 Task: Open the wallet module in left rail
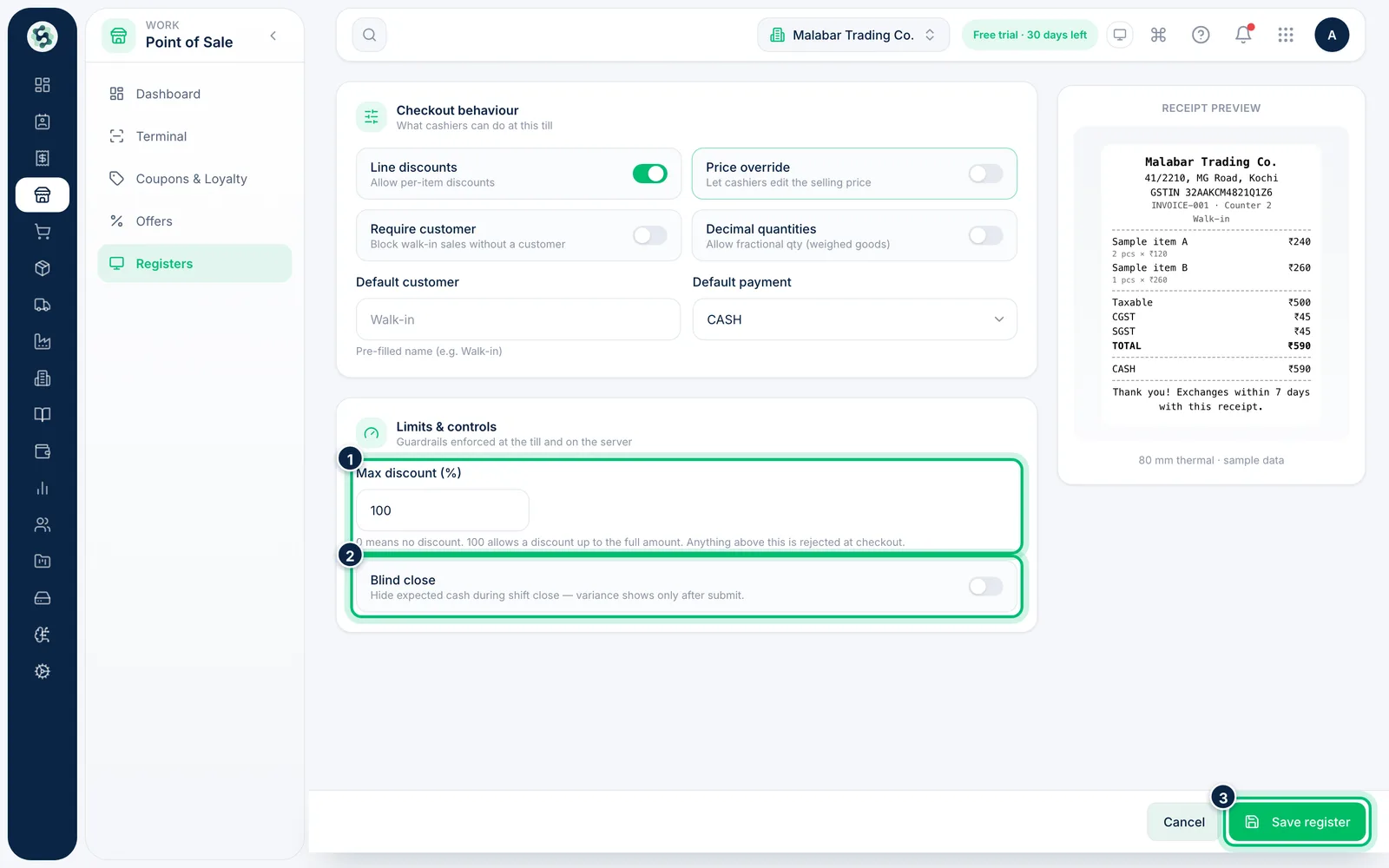(x=42, y=451)
